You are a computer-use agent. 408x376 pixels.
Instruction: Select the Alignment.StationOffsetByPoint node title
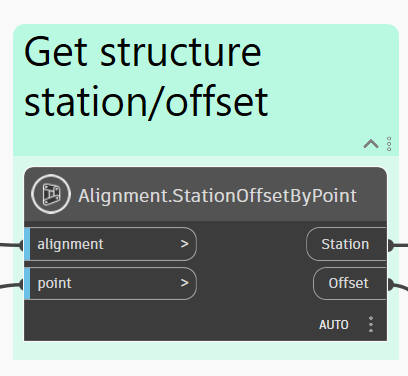coord(217,196)
